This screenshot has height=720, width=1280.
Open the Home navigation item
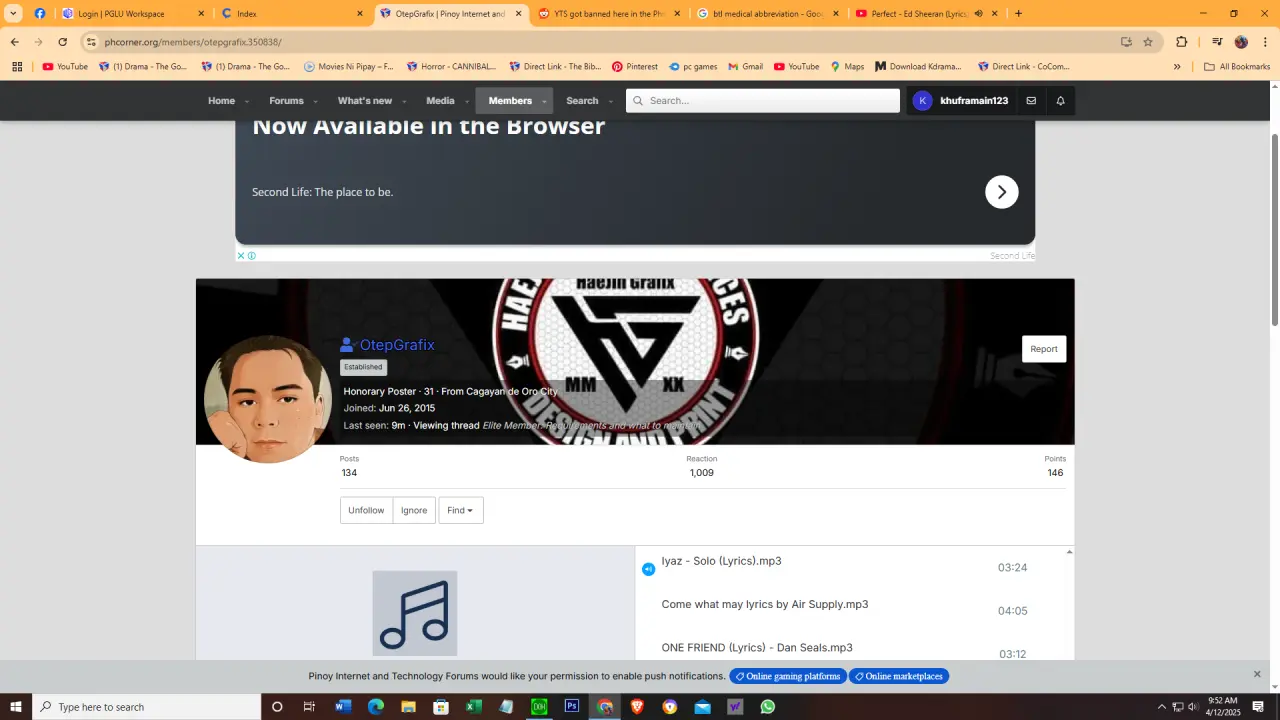point(221,101)
